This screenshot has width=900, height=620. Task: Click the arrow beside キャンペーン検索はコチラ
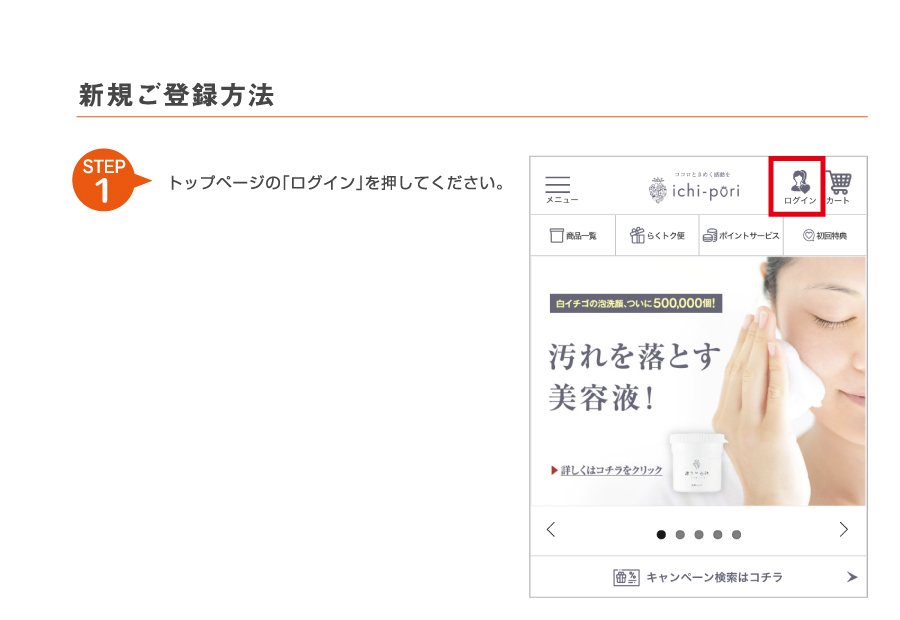(852, 577)
